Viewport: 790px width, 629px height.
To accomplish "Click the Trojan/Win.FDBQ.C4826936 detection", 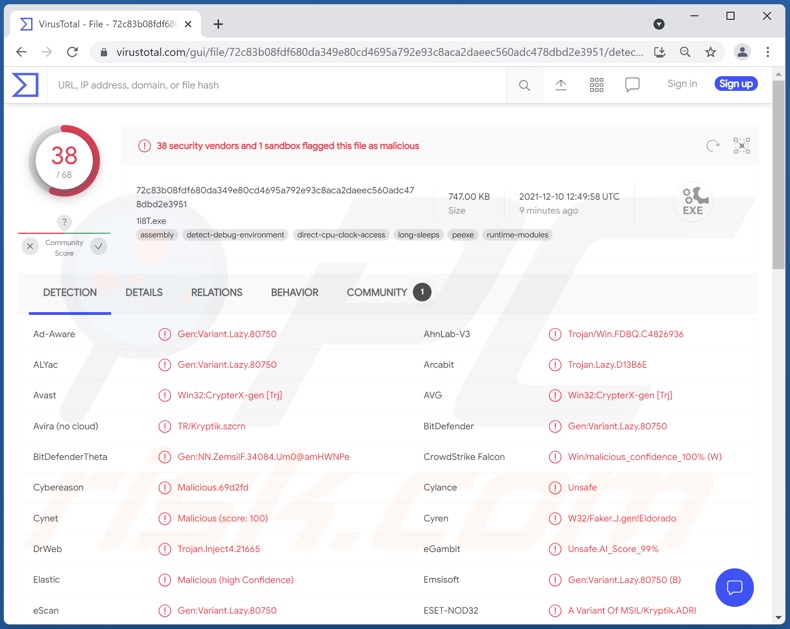I will click(625, 334).
